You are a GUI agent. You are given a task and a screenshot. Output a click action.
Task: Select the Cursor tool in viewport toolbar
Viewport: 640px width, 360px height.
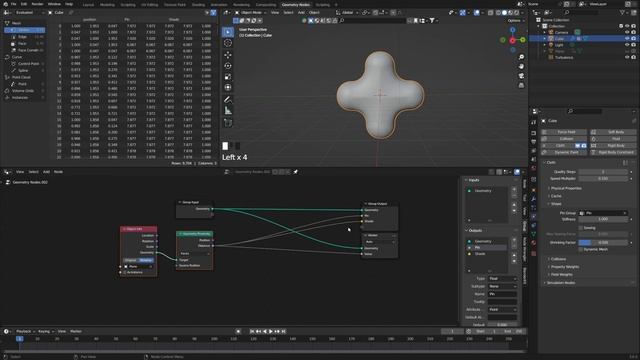tap(228, 43)
